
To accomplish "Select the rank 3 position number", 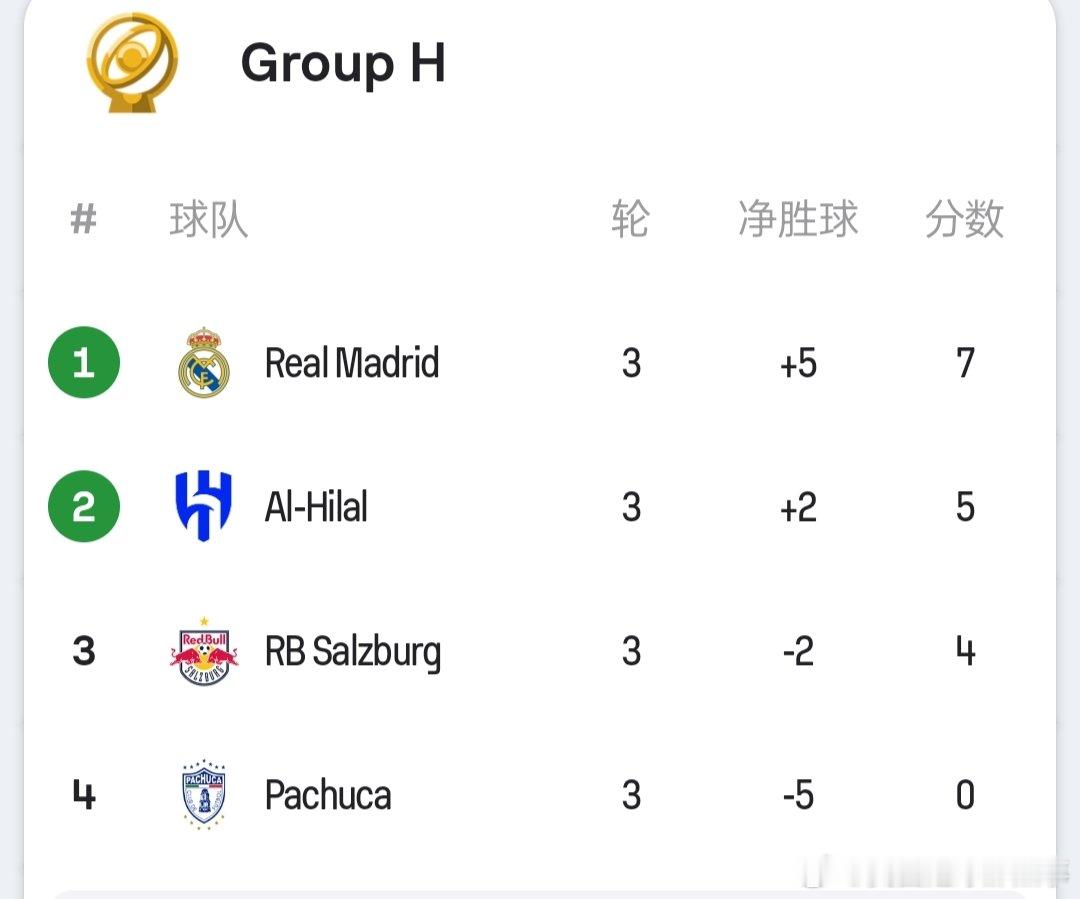I will (84, 651).
